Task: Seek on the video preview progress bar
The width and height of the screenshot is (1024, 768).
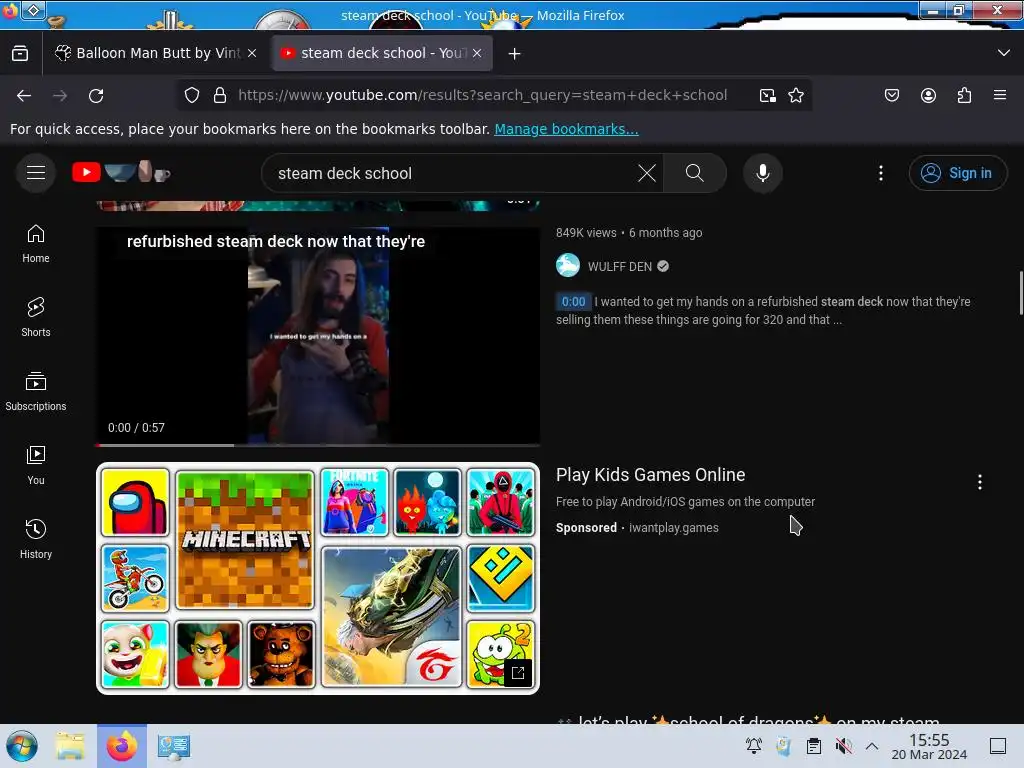Action: [317, 445]
